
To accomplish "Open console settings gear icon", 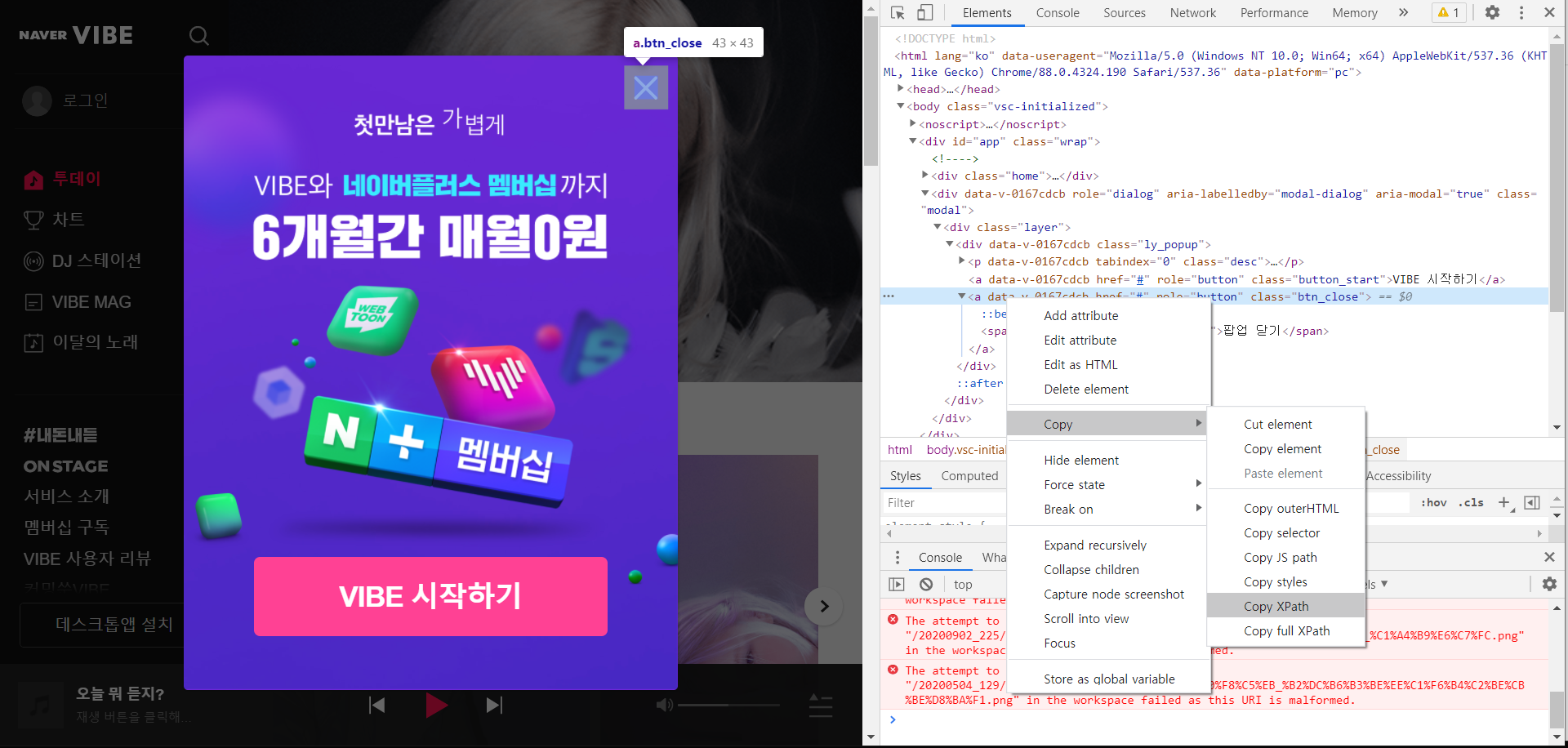I will click(x=1549, y=584).
